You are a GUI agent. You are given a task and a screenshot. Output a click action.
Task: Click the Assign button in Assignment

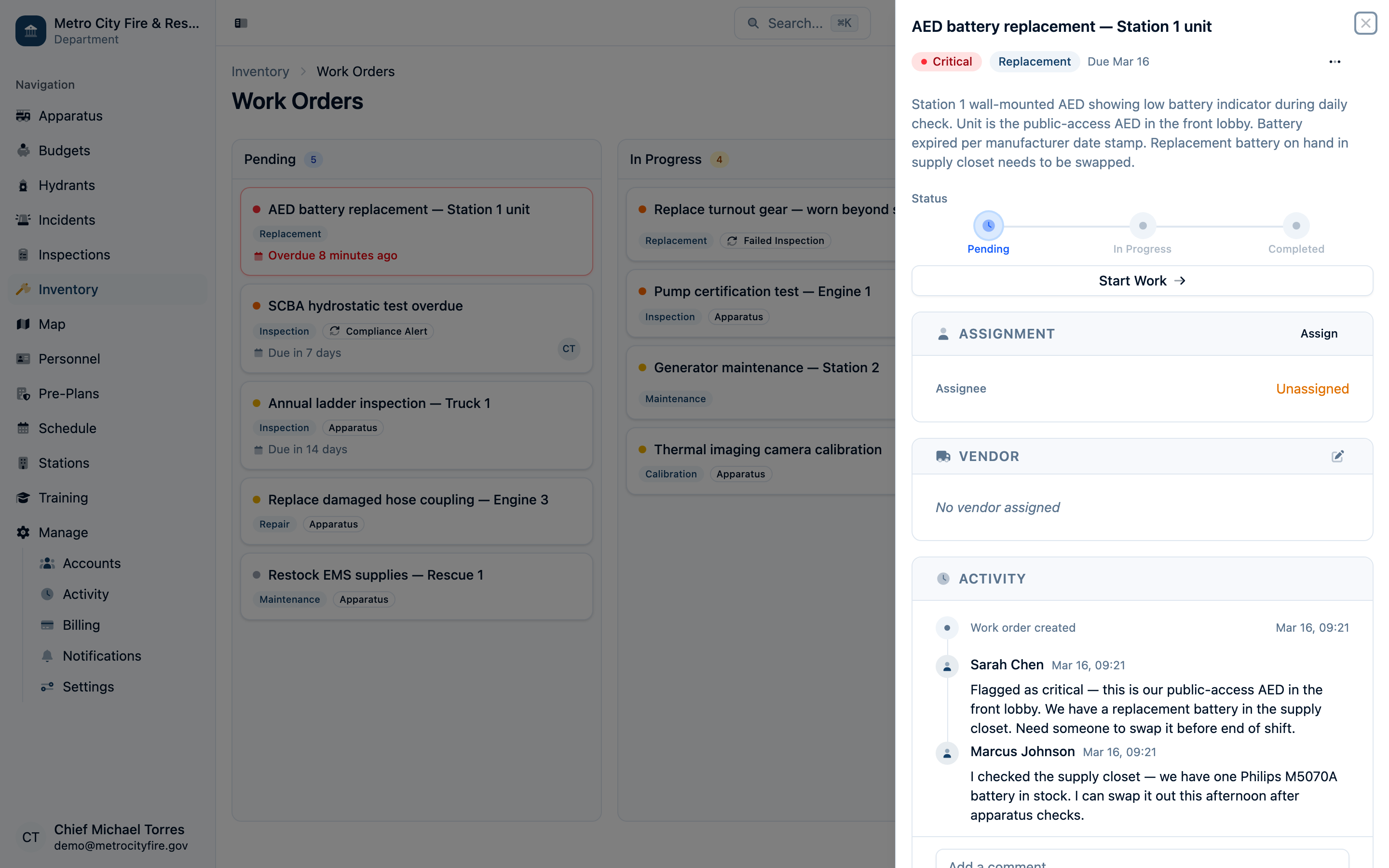tap(1319, 334)
